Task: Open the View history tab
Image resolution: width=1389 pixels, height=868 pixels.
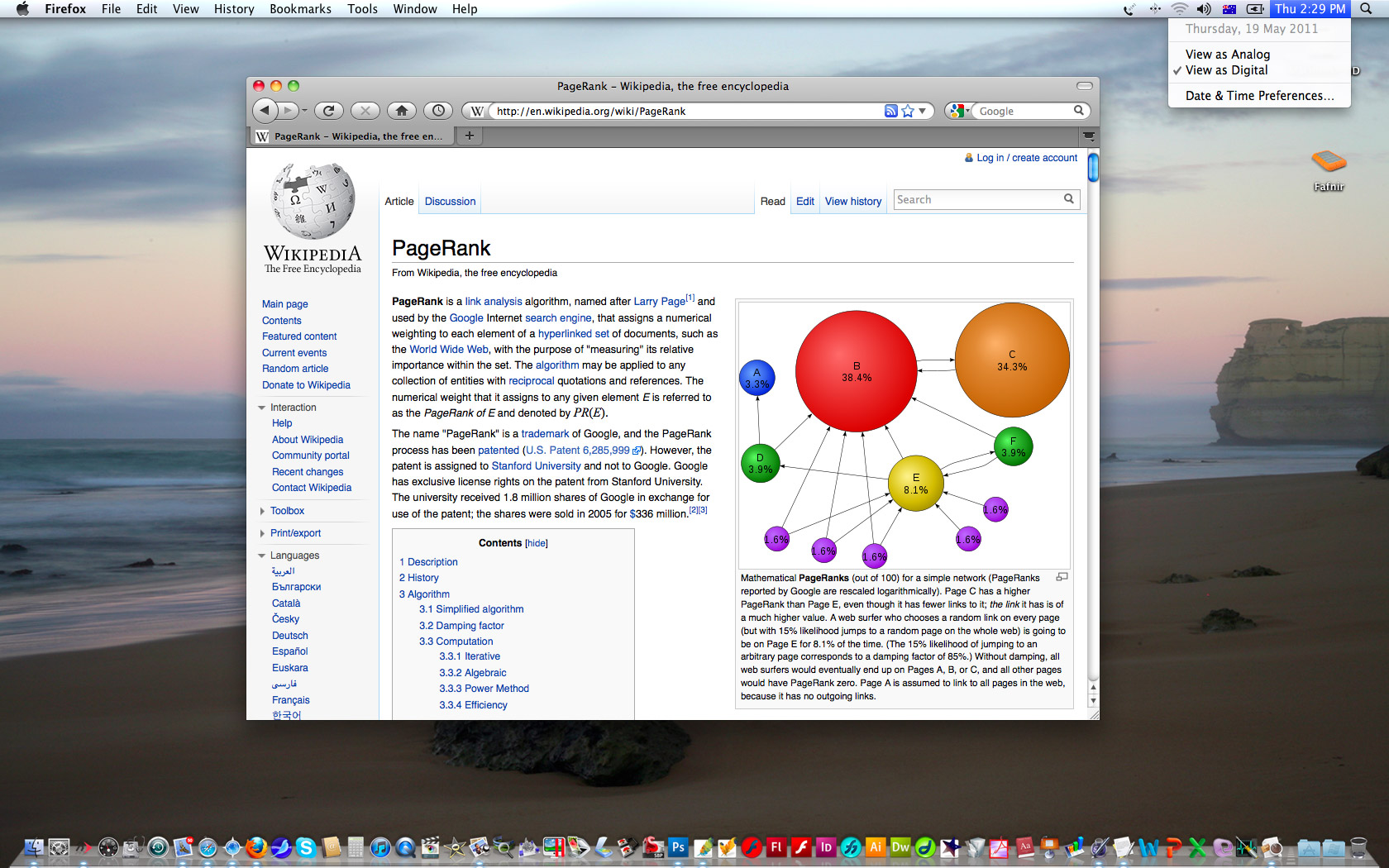Action: [x=853, y=201]
